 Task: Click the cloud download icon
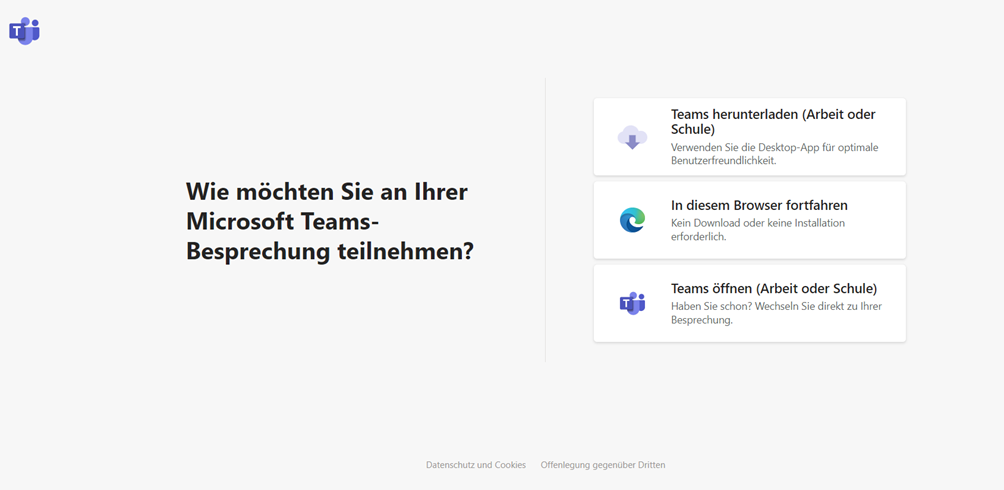point(632,137)
